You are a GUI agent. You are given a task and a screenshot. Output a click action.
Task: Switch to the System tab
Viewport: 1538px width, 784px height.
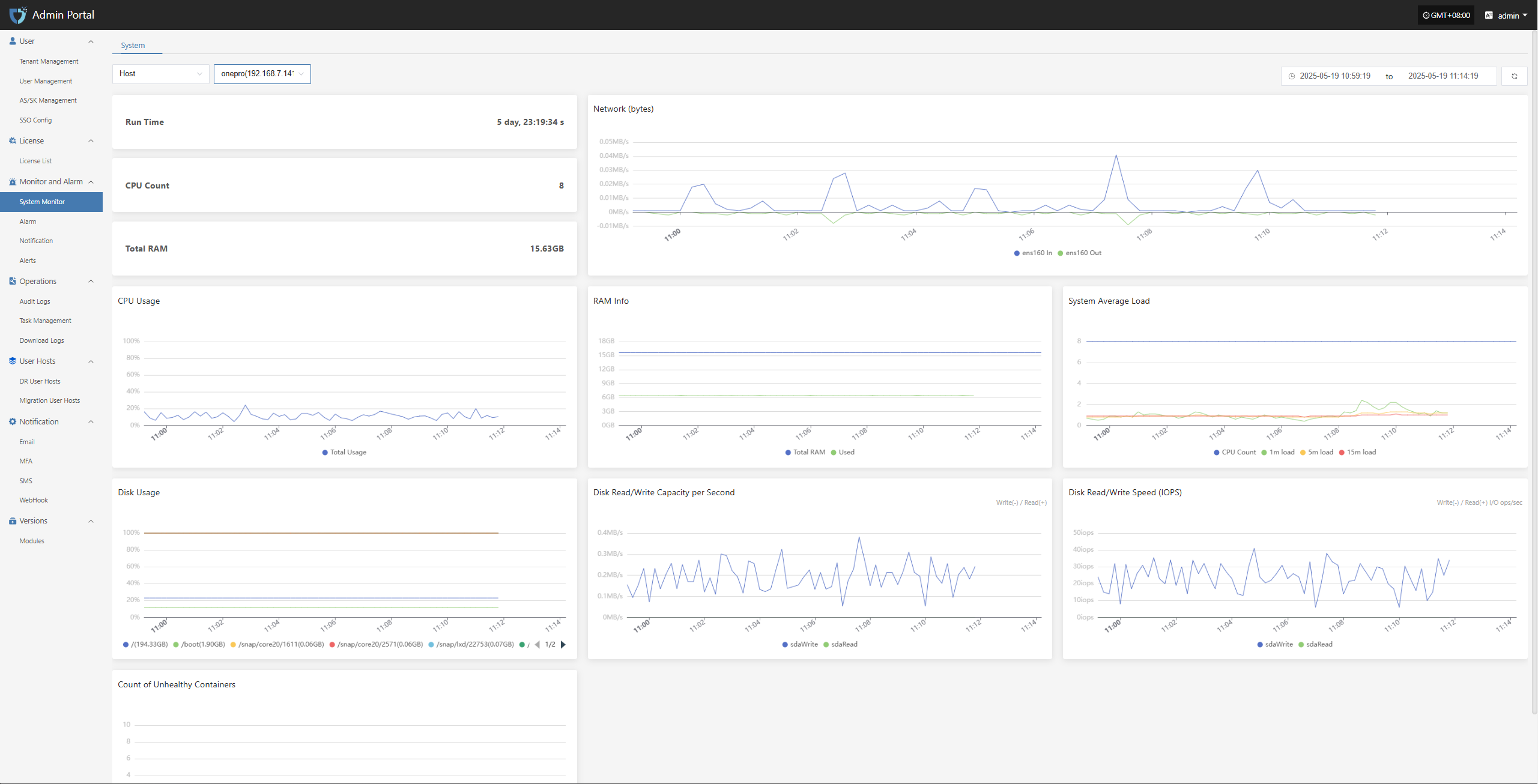133,45
